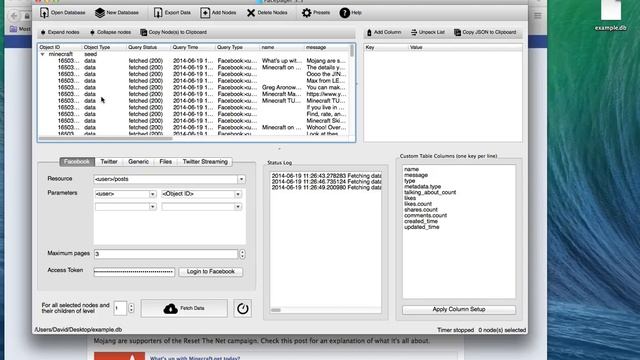Switch to the Facebook tab
The height and width of the screenshot is (360, 640).
tap(77, 162)
